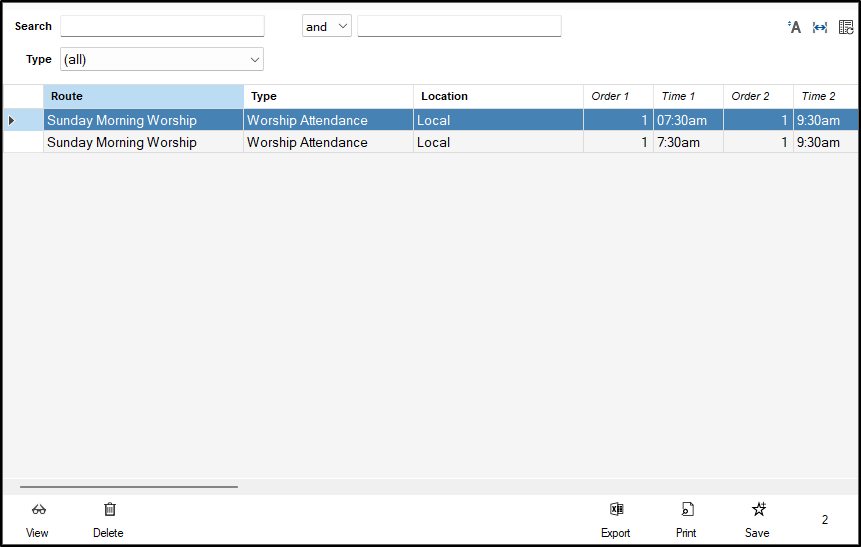Screen dimensions: 861x547
Task: Sort by the Location column header
Action: [498, 97]
